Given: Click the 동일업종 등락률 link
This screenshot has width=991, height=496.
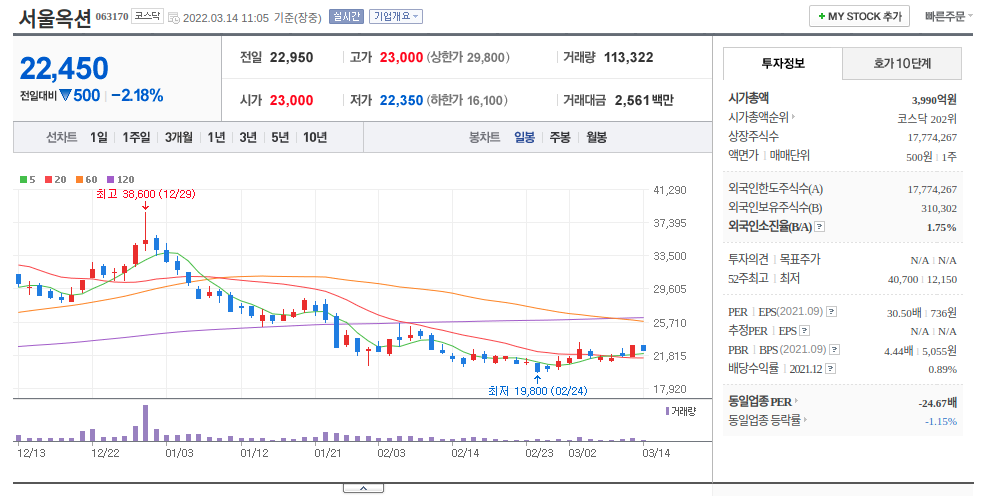Looking at the screenshot, I should (x=767, y=420).
